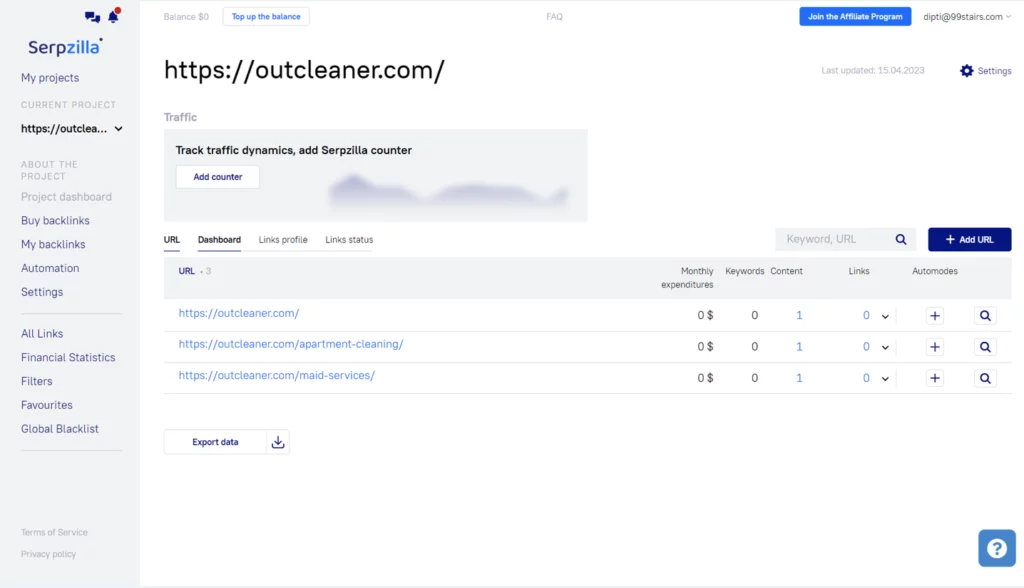Click the Keywords column header
The width and height of the screenshot is (1024, 588).
pyautogui.click(x=744, y=271)
